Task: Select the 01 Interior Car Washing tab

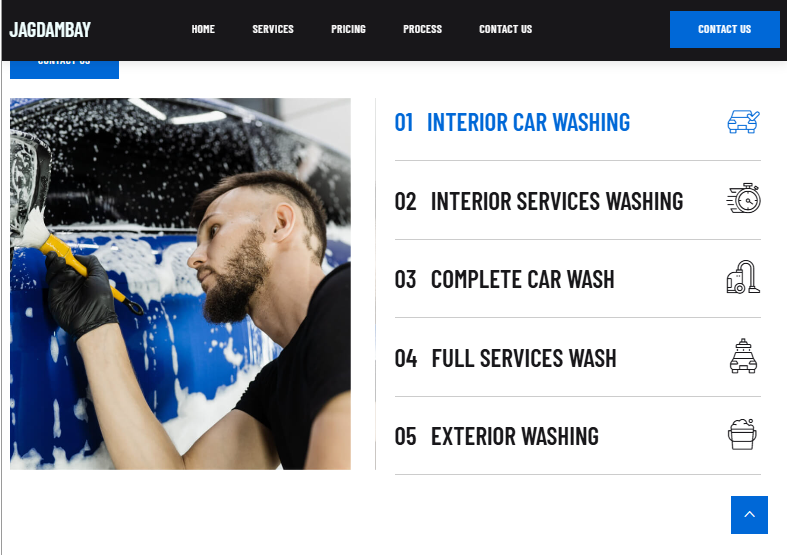Action: [x=578, y=122]
